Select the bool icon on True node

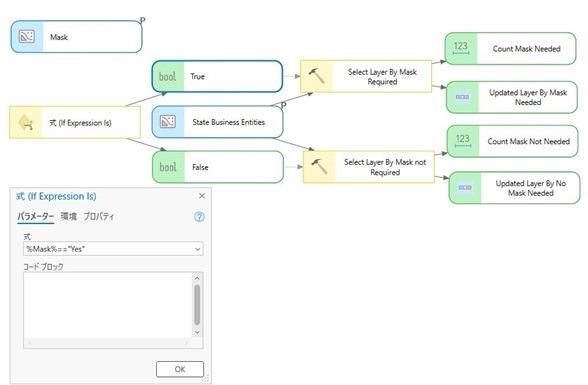coord(167,76)
